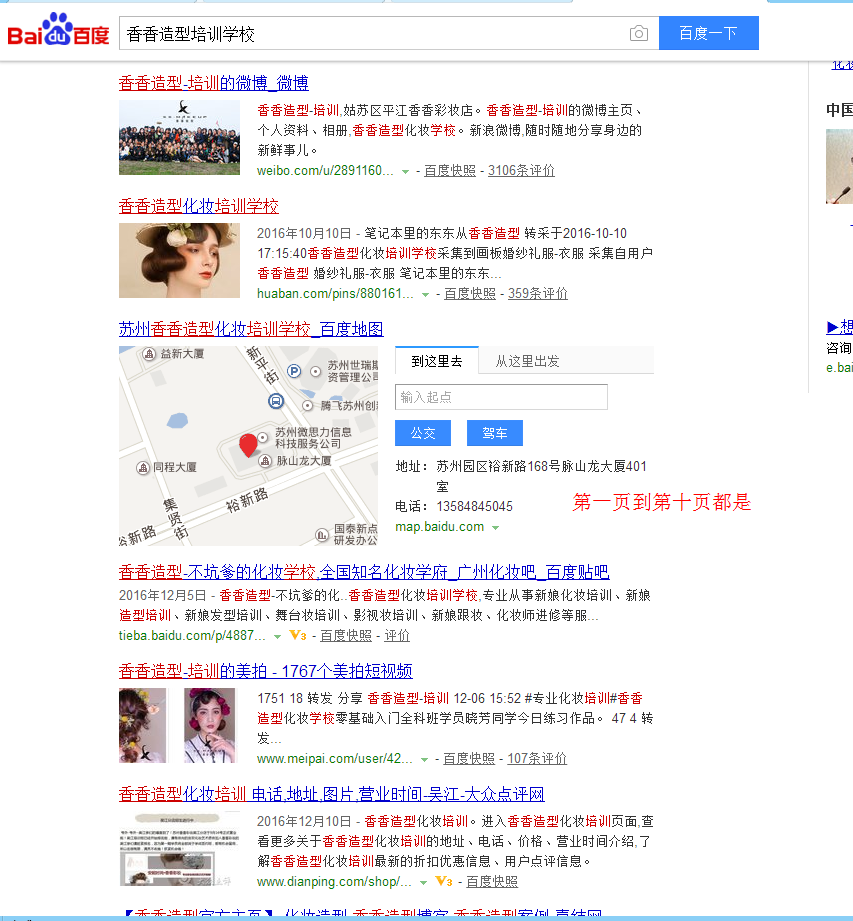
Task: Click V3 badge on dianping result
Action: point(444,881)
